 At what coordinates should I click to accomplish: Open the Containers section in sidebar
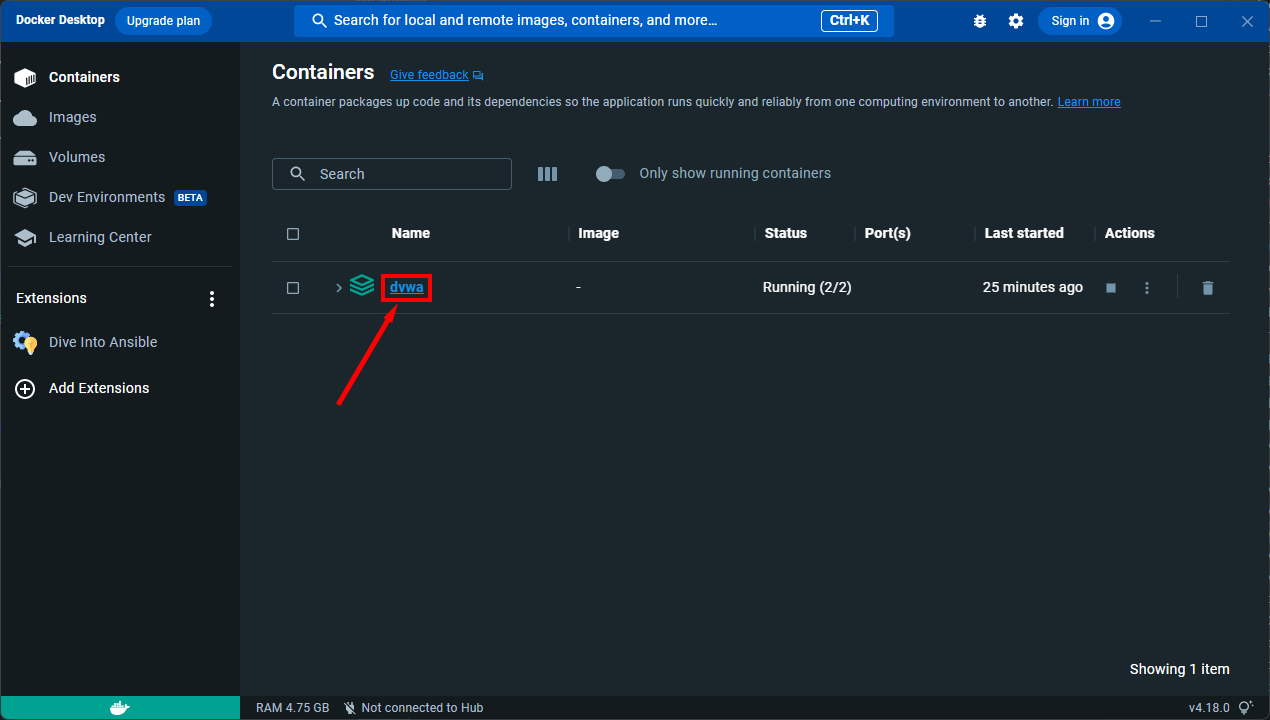(84, 77)
